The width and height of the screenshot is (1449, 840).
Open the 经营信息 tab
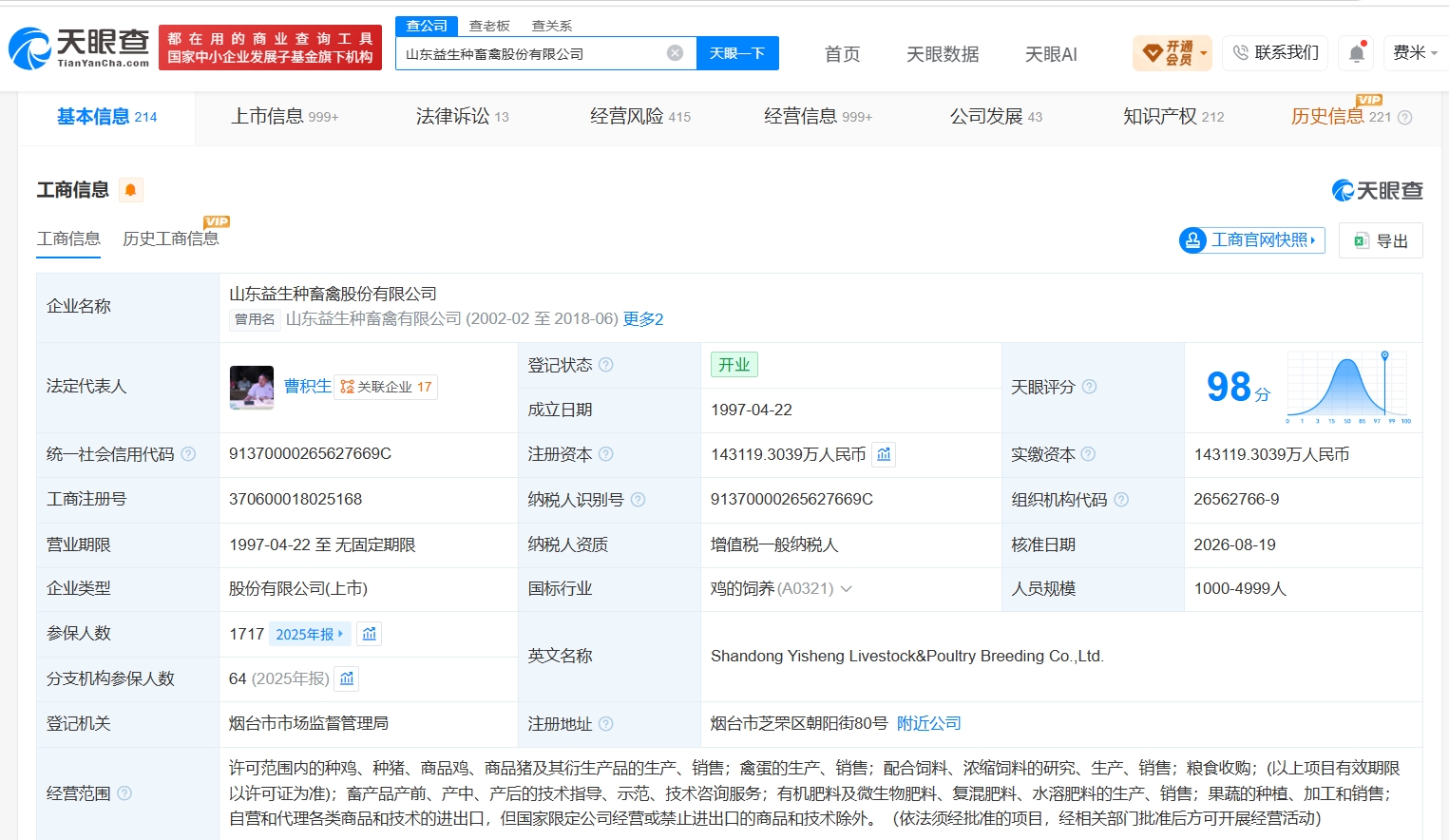(818, 117)
